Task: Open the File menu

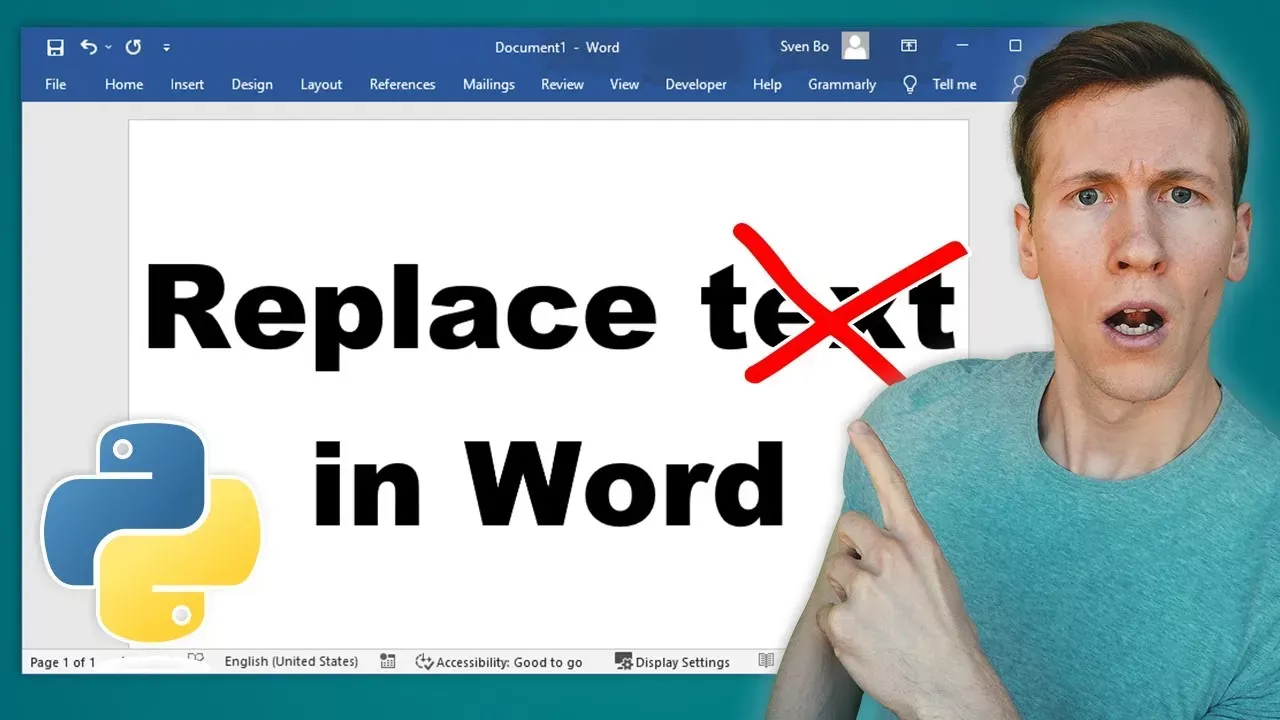Action: [x=56, y=84]
